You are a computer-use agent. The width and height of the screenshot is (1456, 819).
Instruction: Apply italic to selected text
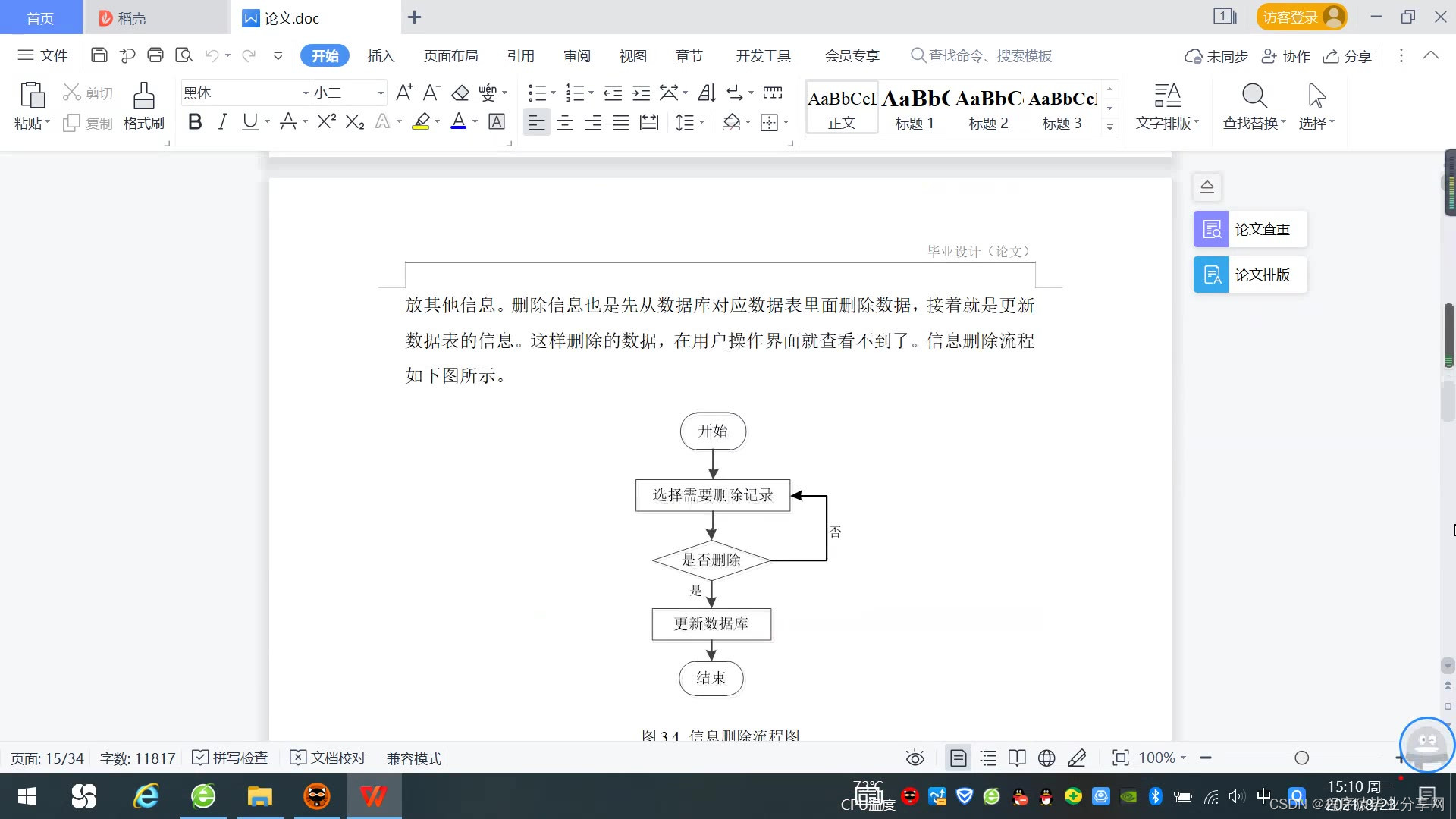coord(222,122)
